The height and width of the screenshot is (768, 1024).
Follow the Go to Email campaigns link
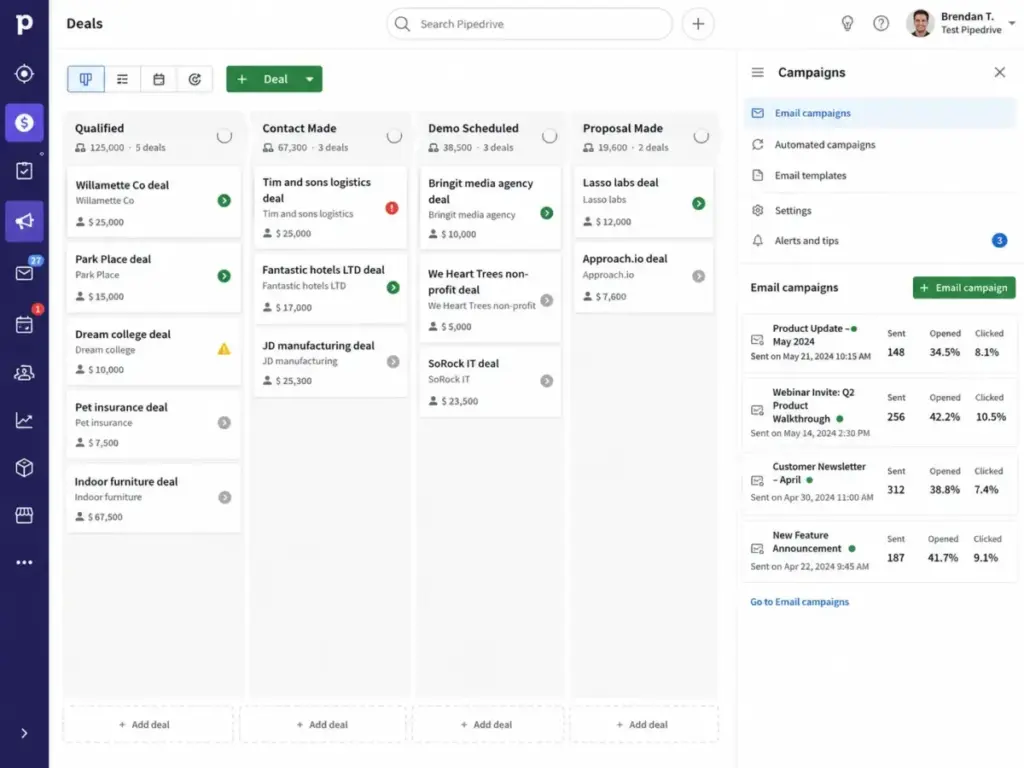tap(799, 602)
